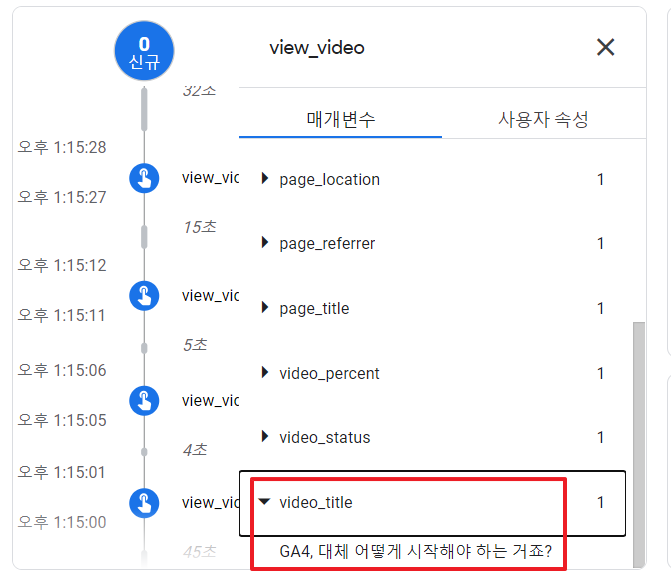Switch to the 사용자 속성 tab

[543, 119]
